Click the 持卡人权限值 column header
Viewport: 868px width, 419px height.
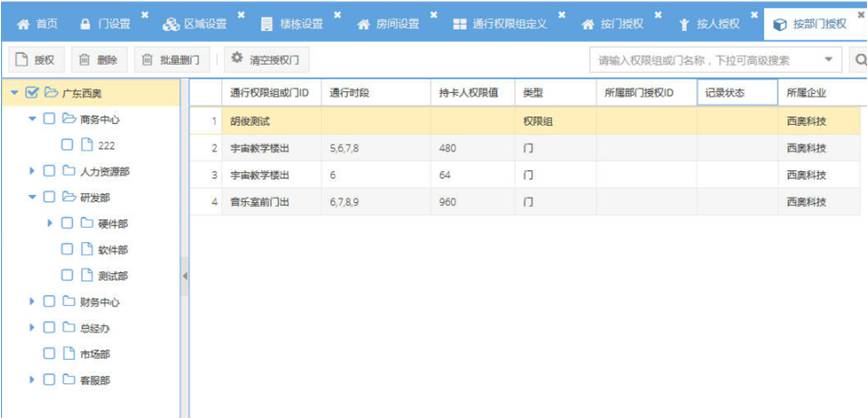pos(473,93)
